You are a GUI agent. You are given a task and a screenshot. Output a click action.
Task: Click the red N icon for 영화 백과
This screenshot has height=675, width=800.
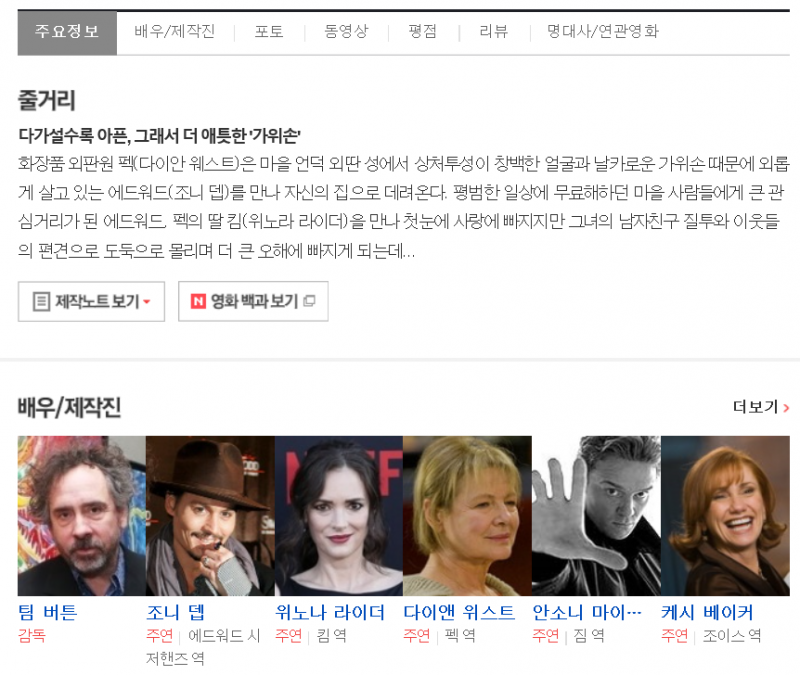coord(198,302)
